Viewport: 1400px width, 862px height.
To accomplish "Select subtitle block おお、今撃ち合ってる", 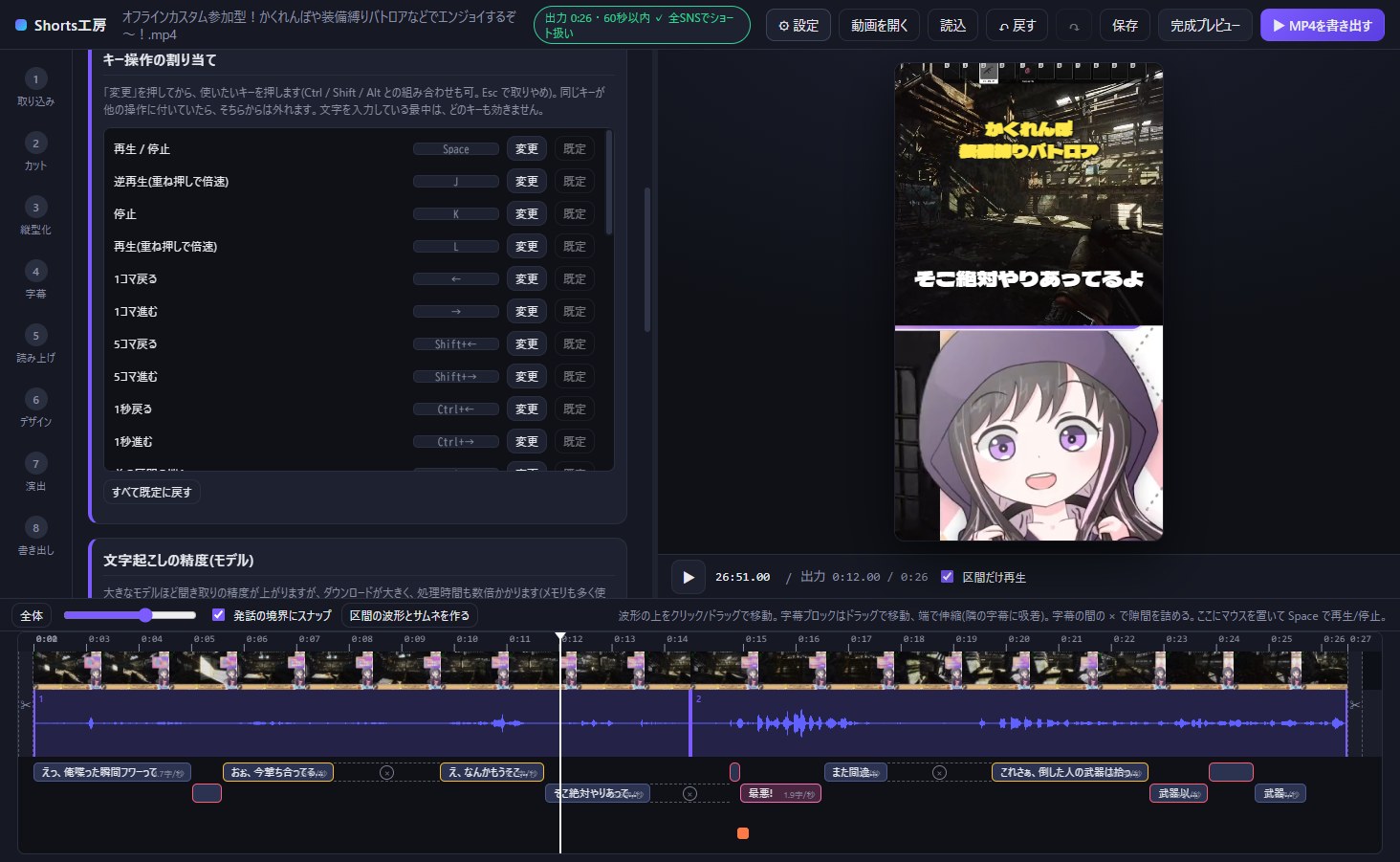I will click(278, 772).
